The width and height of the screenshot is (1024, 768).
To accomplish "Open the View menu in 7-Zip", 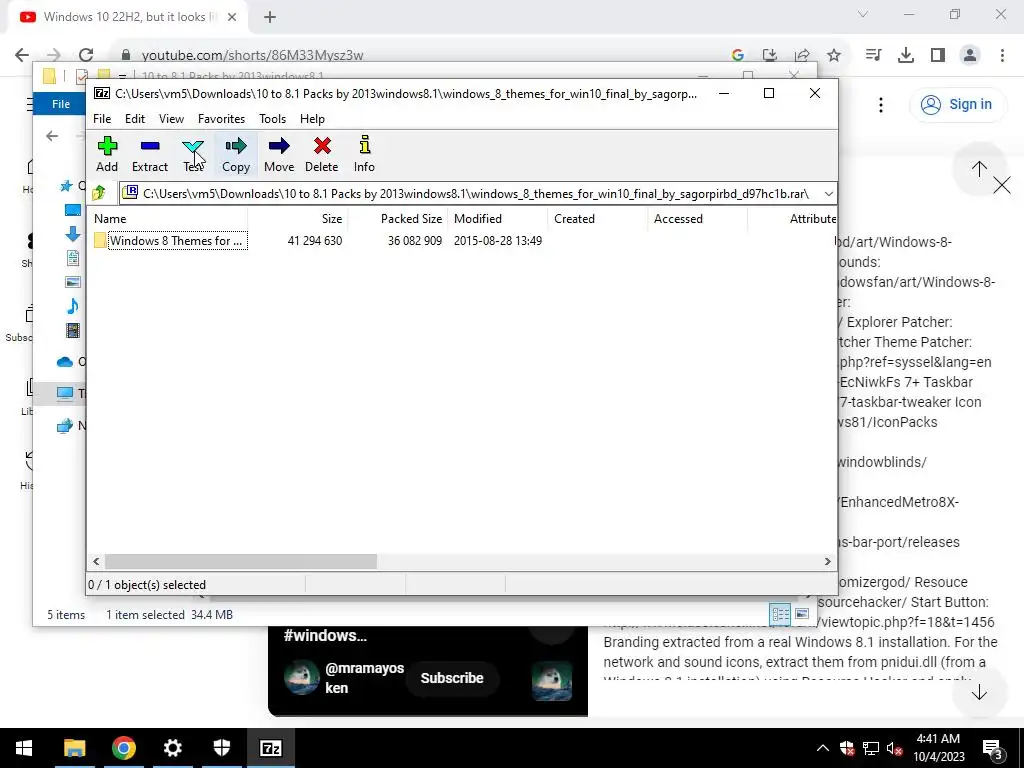I will (x=171, y=119).
